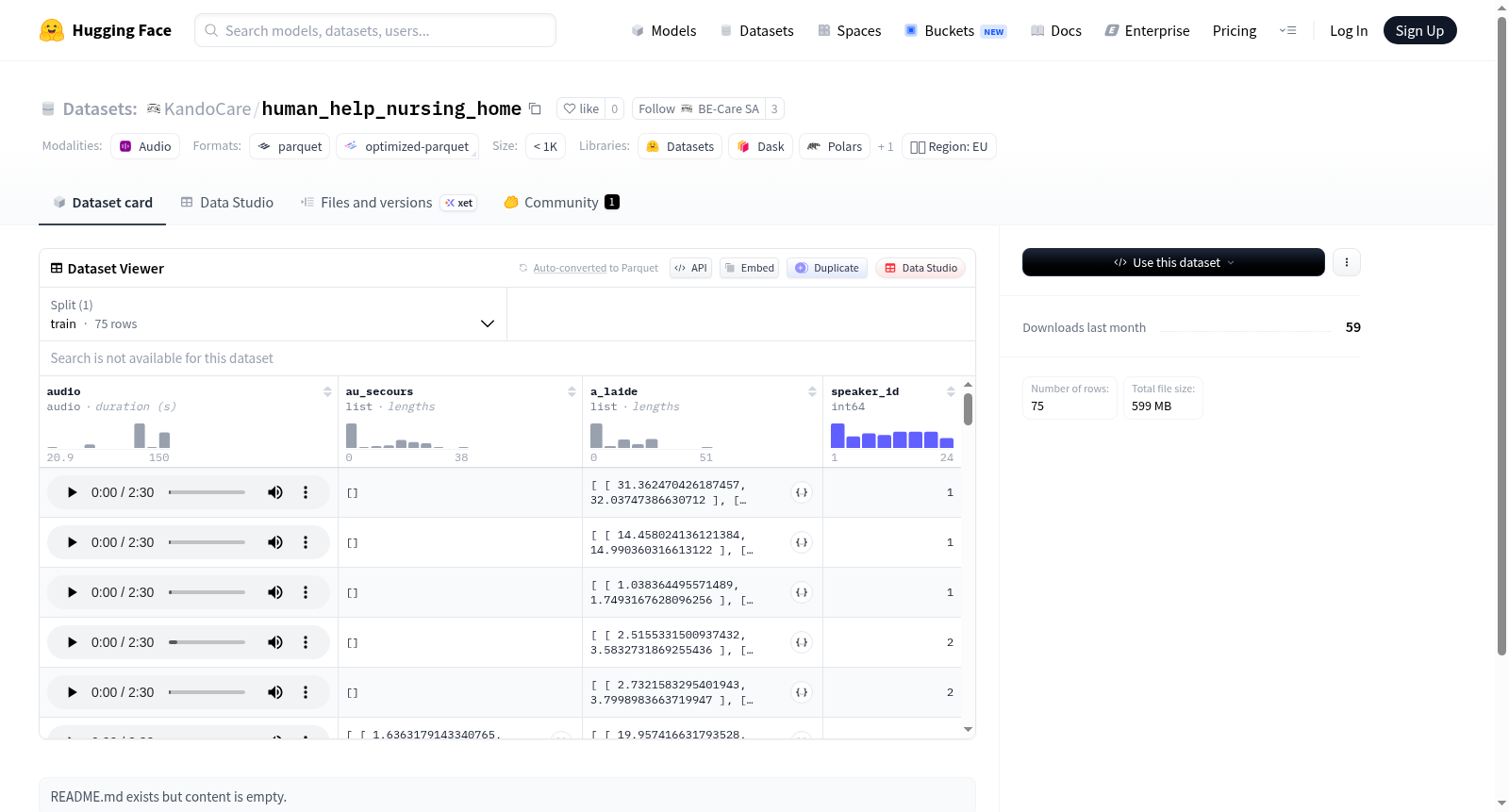Expand the a_laide JSON cell starting 1.0383
Viewport: 1509px width, 812px height.
[x=802, y=592]
